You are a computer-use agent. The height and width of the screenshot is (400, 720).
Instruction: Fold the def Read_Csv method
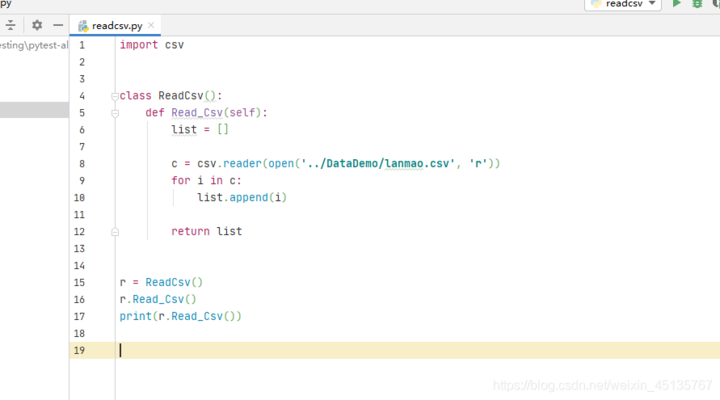(x=115, y=113)
